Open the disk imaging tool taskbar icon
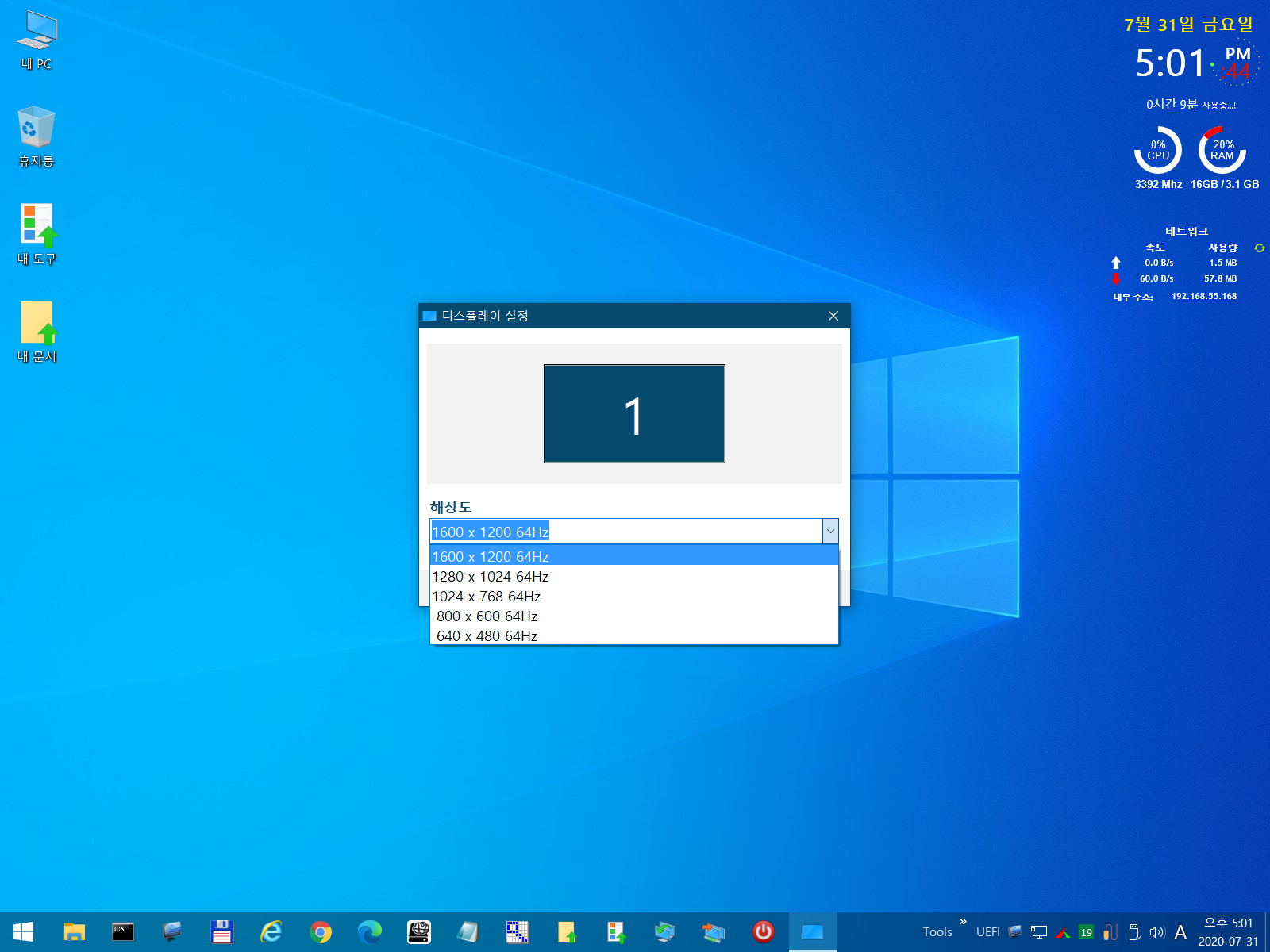 pos(419,931)
